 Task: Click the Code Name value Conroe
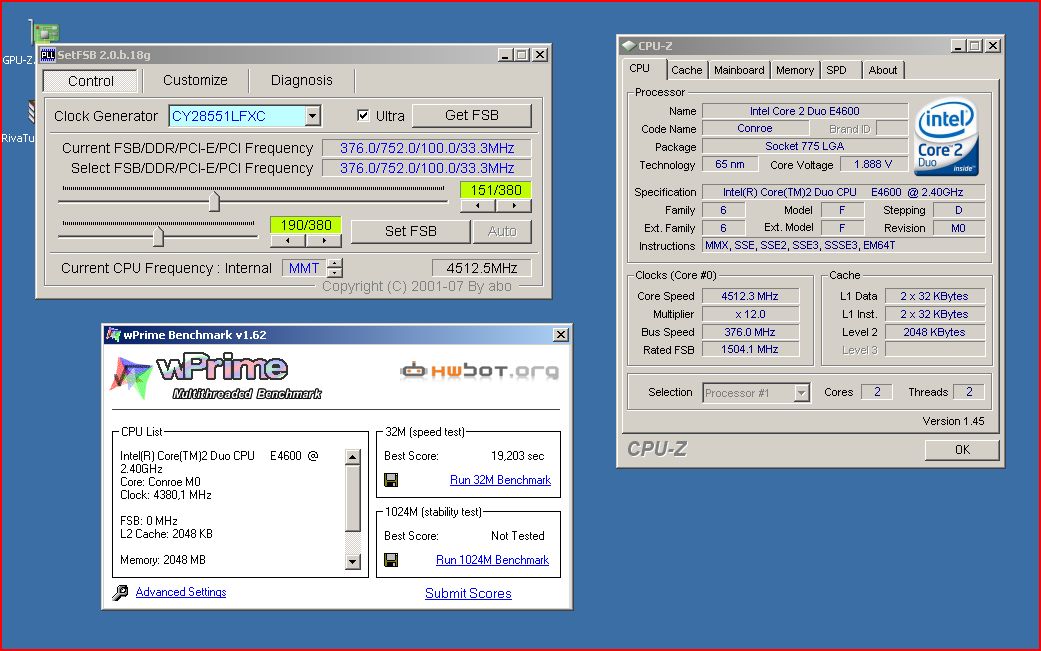(x=755, y=128)
